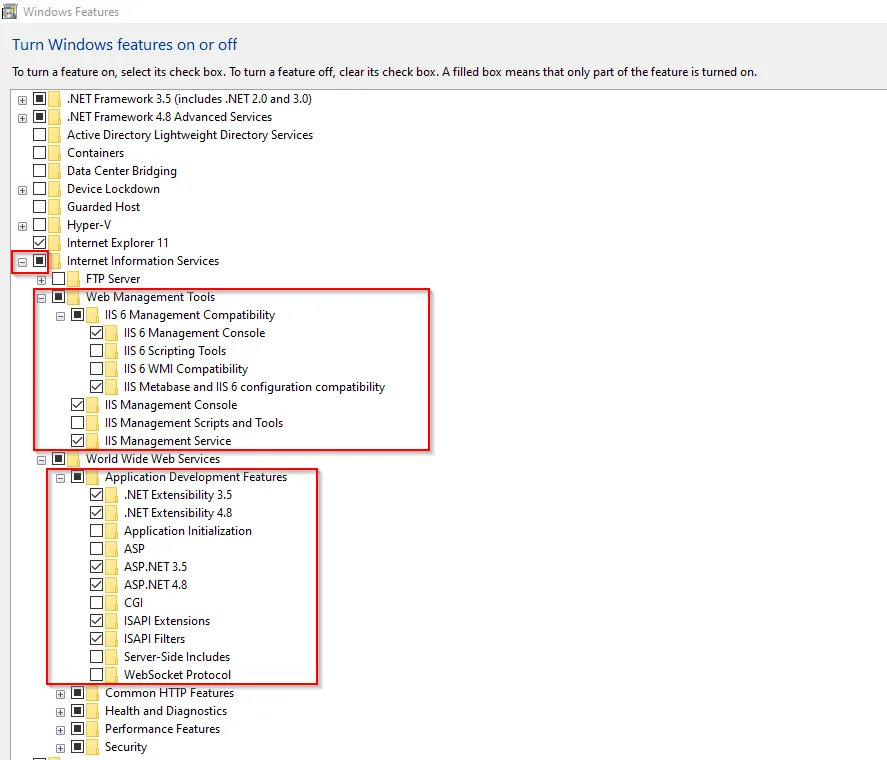Expand .NET Framework 3.5 node
The image size is (887, 760).
pyautogui.click(x=22, y=100)
